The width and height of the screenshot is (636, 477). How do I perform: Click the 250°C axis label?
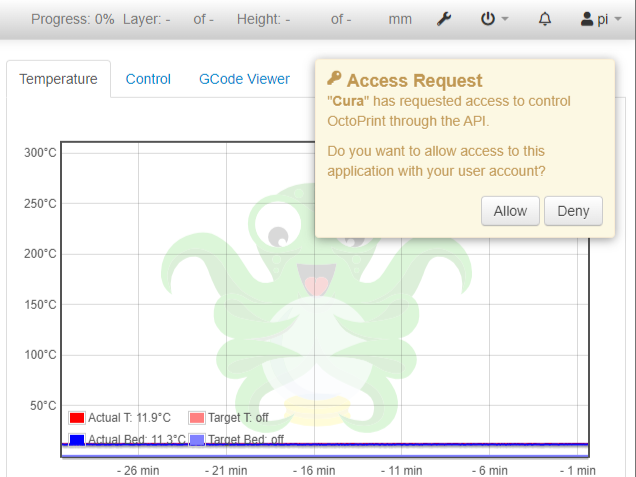(40, 204)
